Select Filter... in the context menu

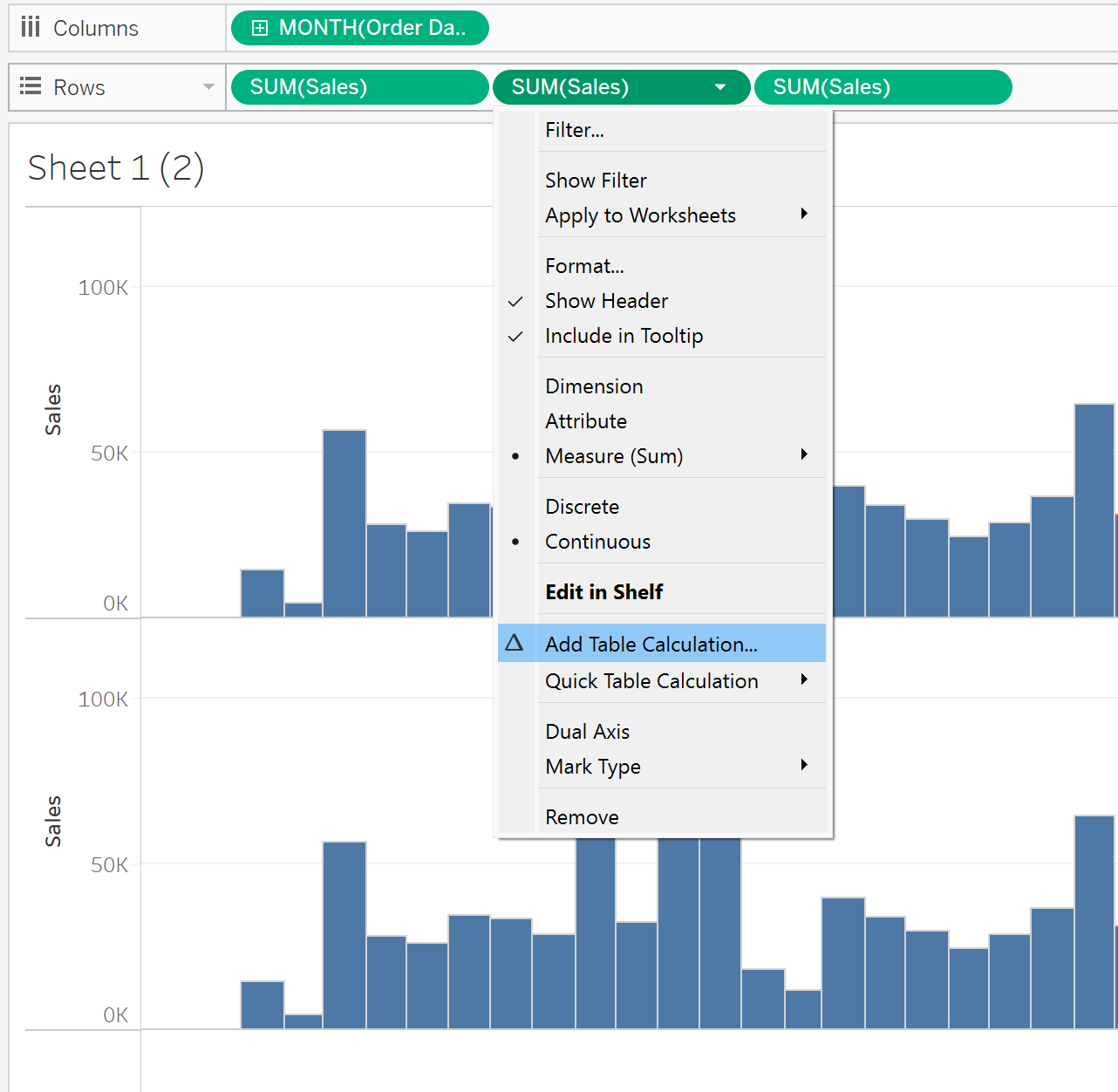tap(574, 130)
